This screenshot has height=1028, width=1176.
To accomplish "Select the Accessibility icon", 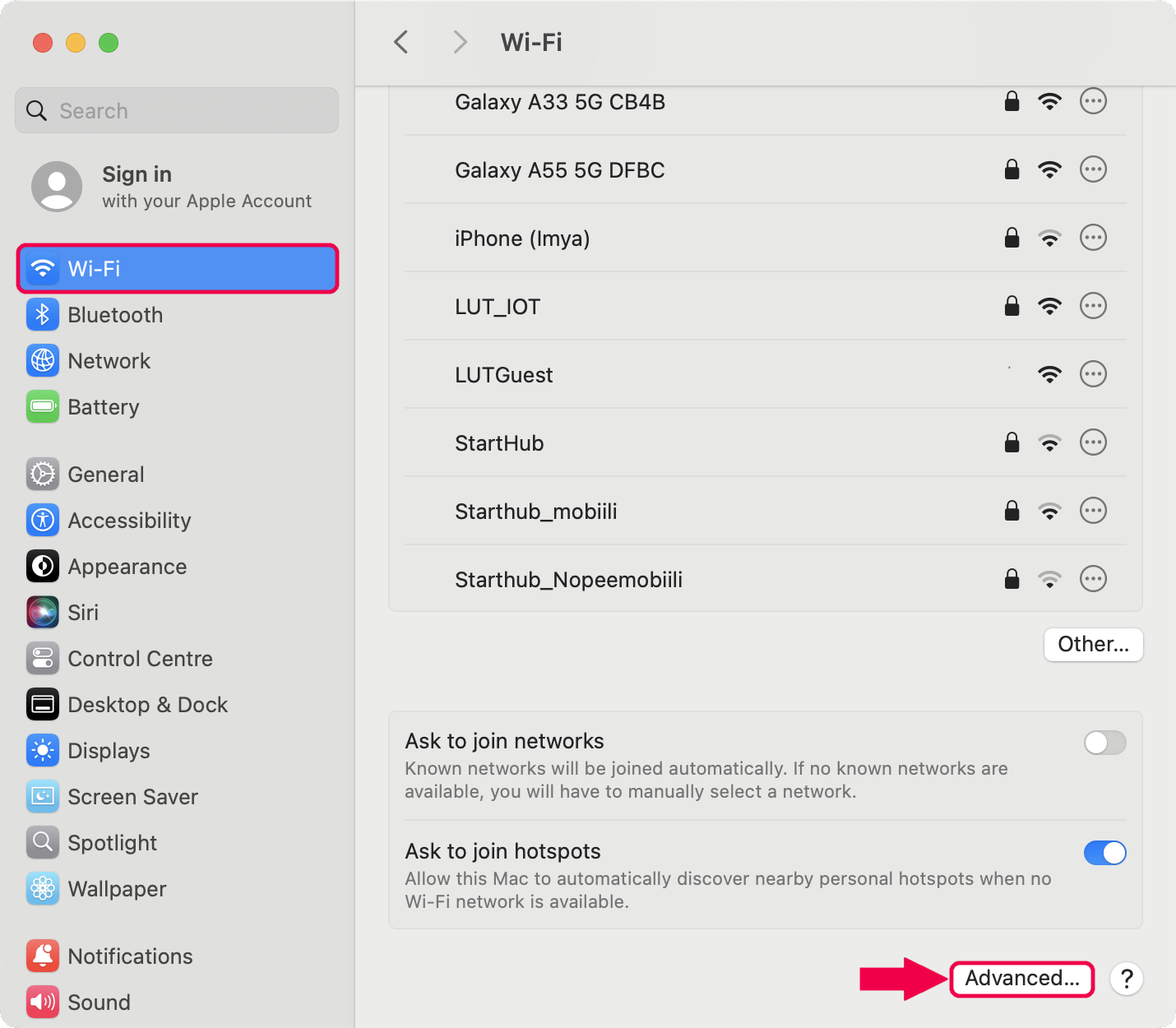I will point(42,520).
